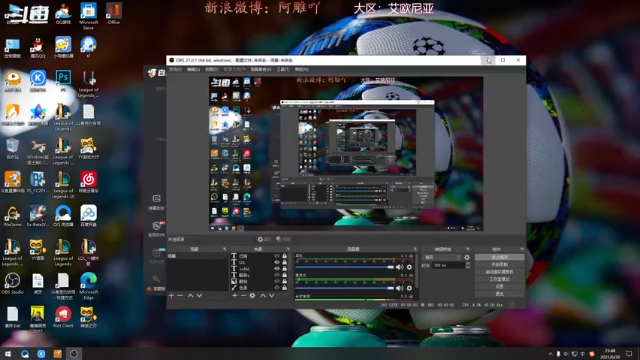Screen dimensions: 640x360
Task: Click the Audio Mixer vertical scrollbar
Action: coord(417,270)
